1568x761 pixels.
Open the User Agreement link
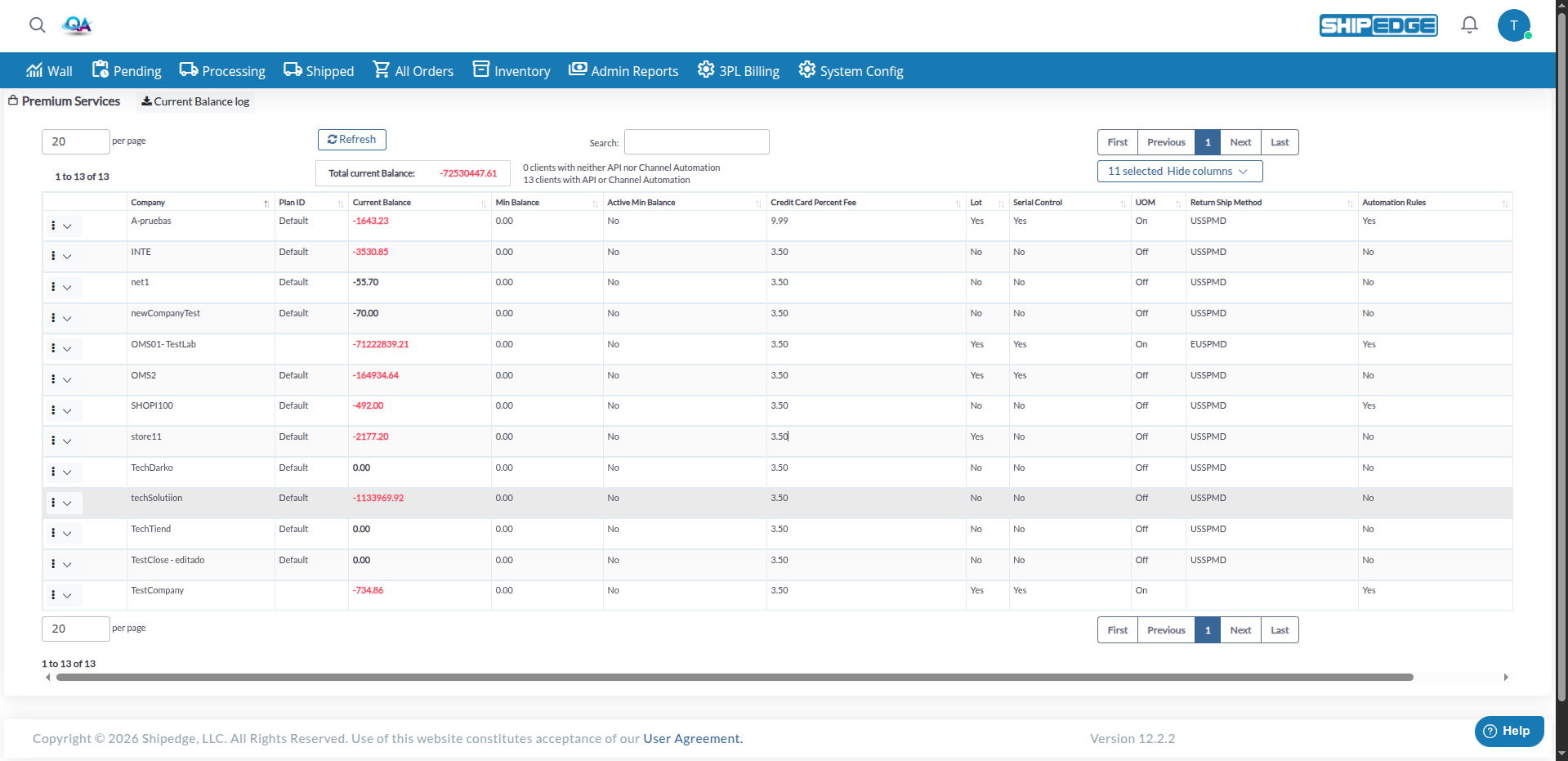692,739
